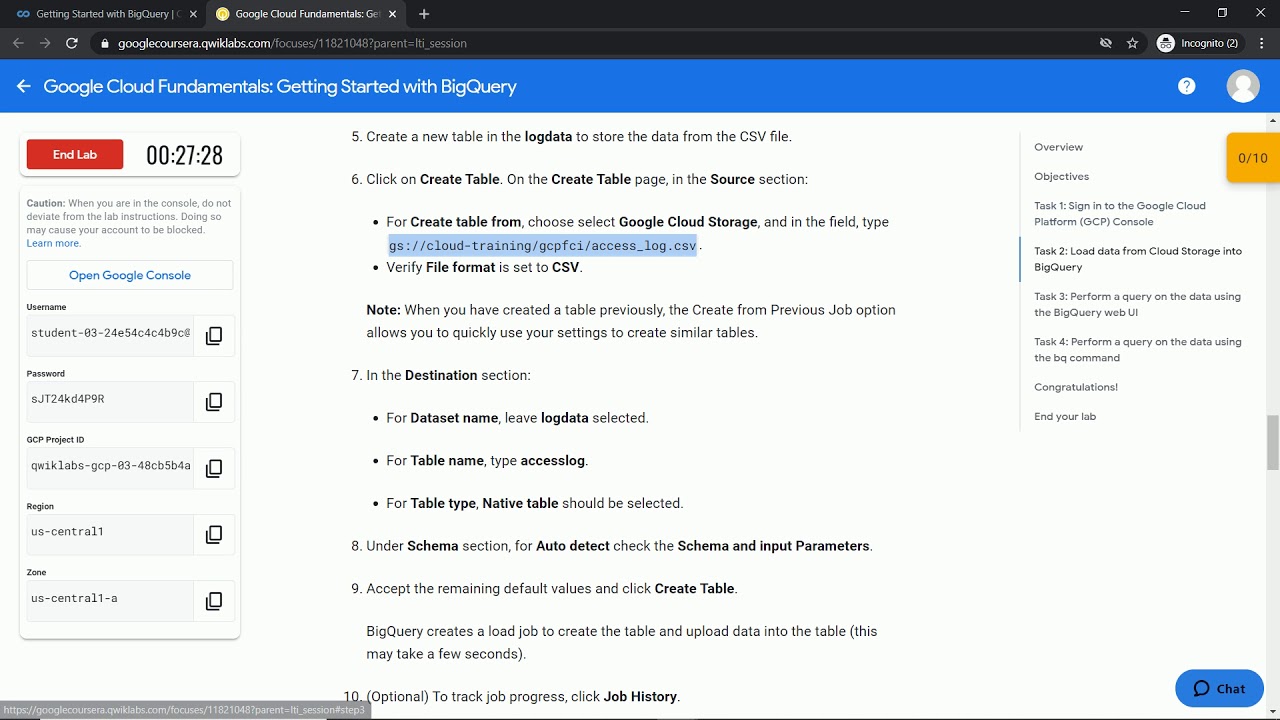Copy the Zone value

(x=214, y=602)
